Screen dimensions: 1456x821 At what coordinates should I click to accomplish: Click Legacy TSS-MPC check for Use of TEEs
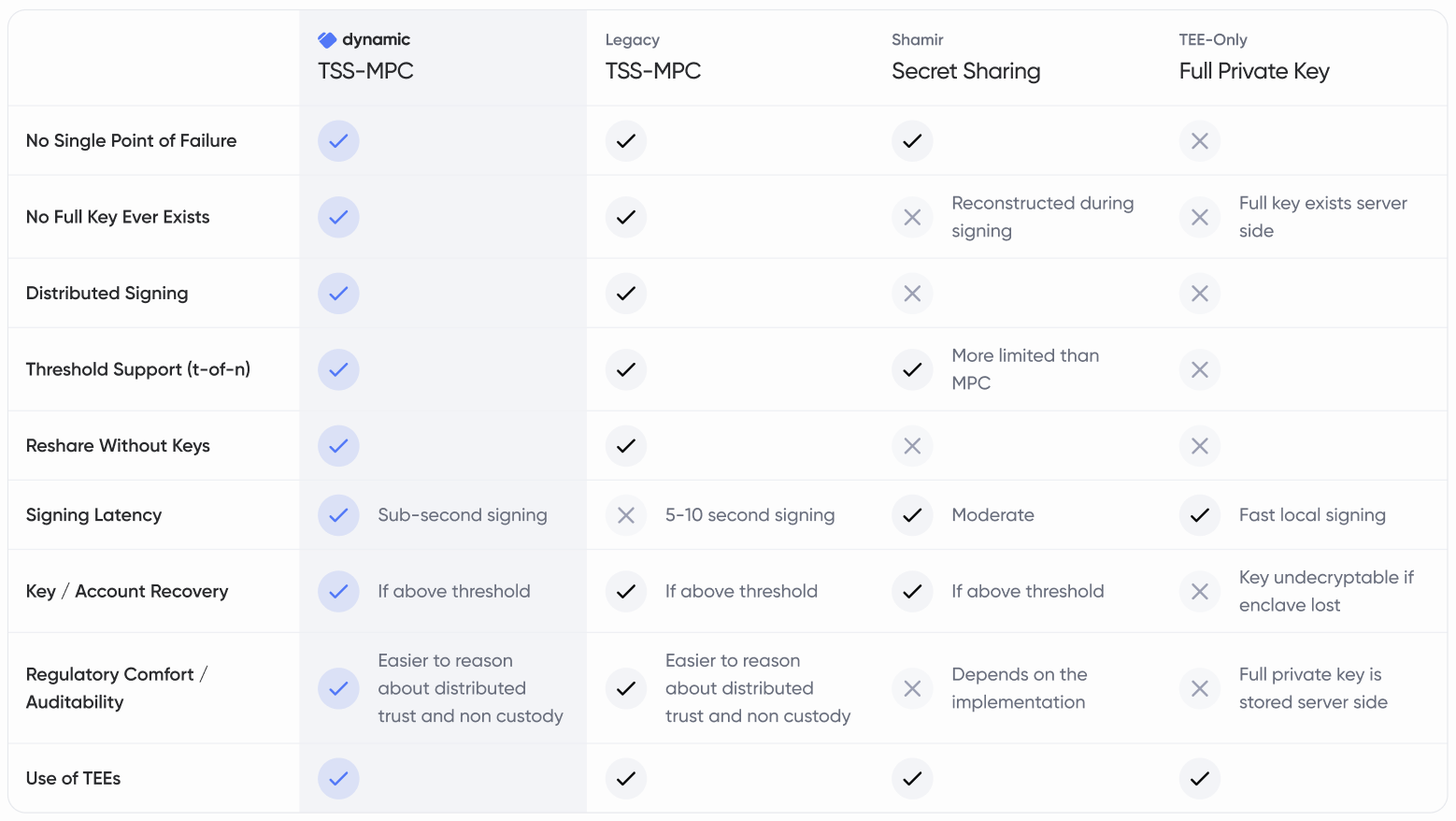(626, 778)
